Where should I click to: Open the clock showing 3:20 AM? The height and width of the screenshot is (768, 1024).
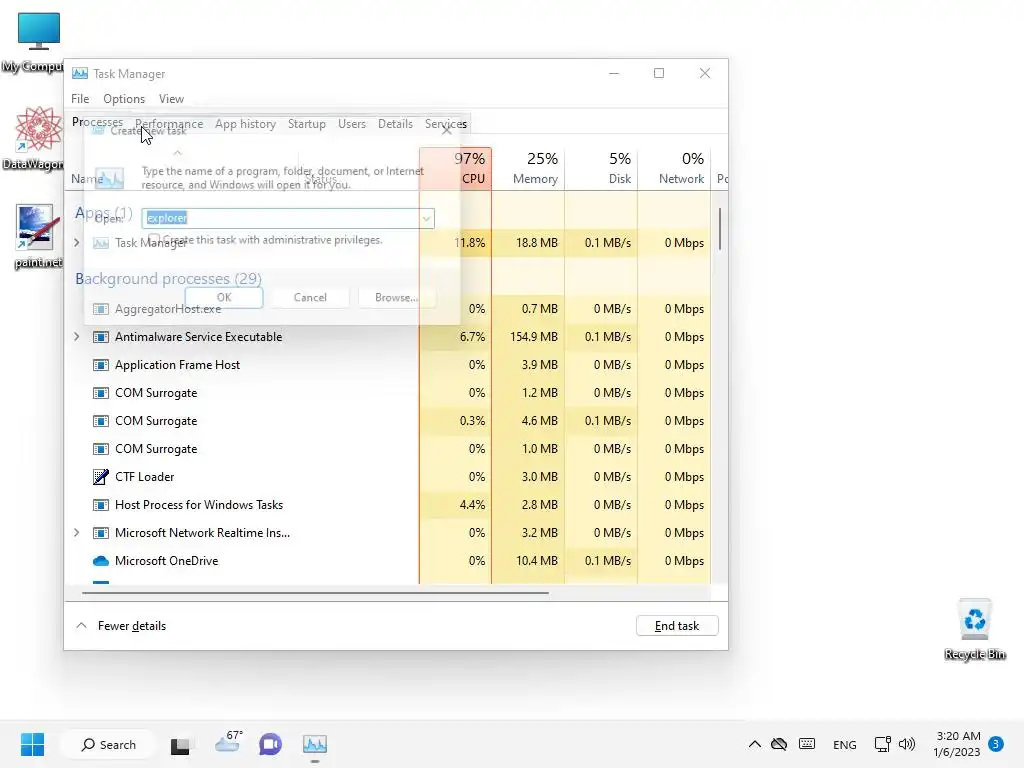[958, 744]
